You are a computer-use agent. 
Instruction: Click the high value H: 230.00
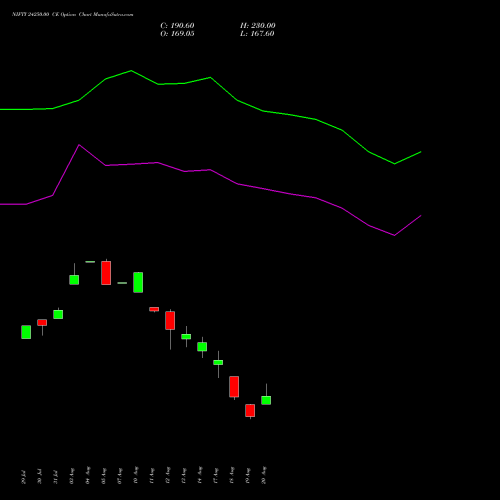pyautogui.click(x=258, y=26)
